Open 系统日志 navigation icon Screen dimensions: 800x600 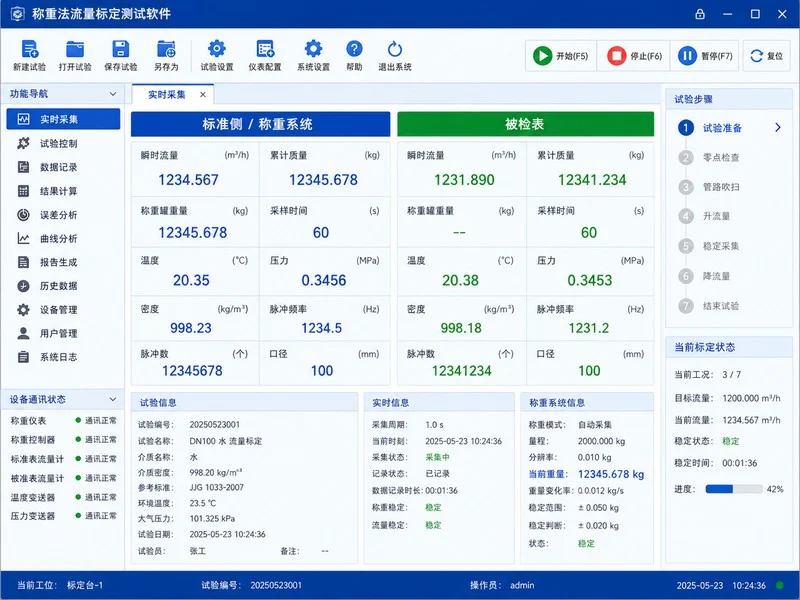click(23, 357)
